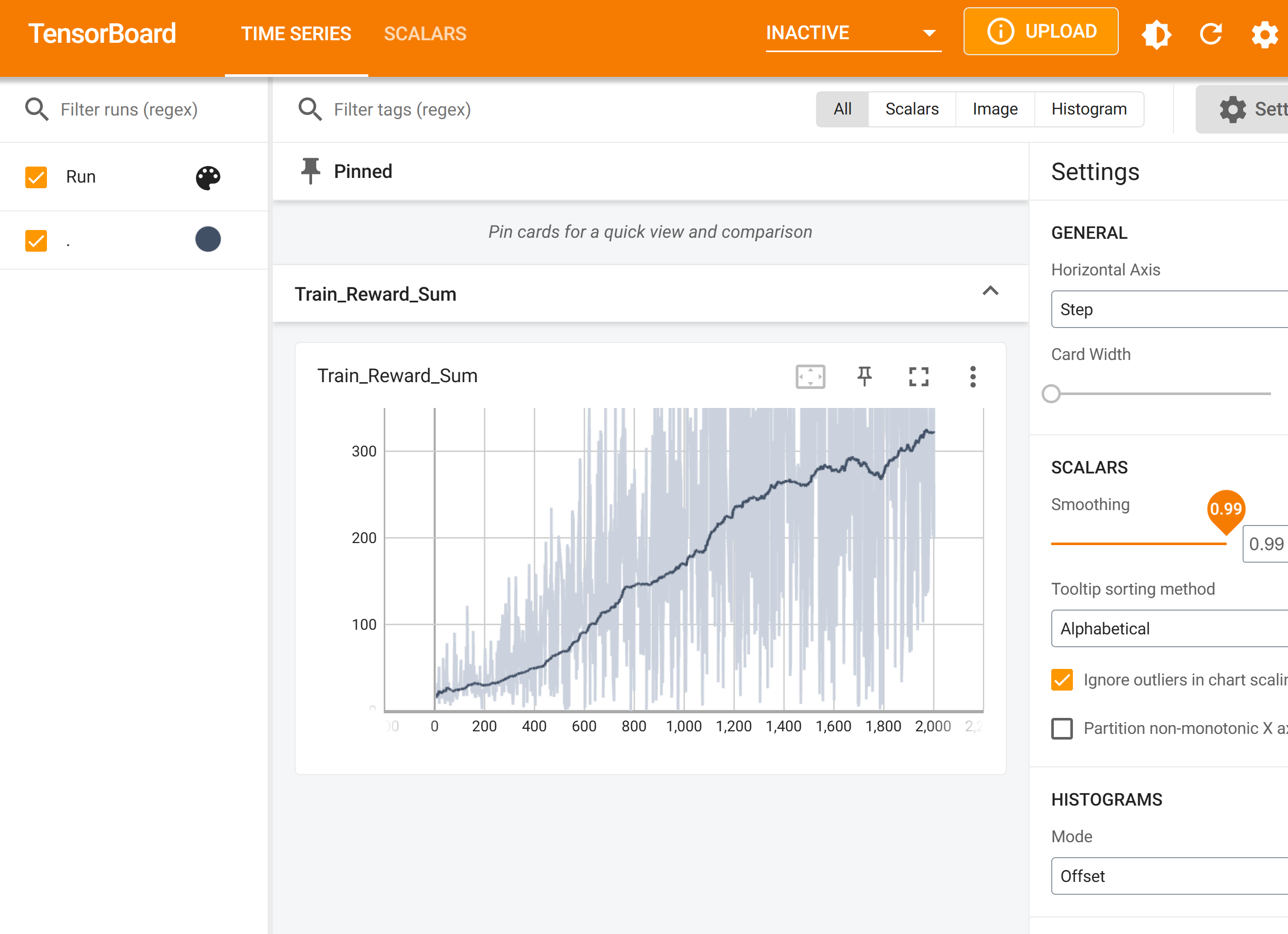Uncheck the Run header checkbox
This screenshot has height=934, width=1288.
[36, 177]
